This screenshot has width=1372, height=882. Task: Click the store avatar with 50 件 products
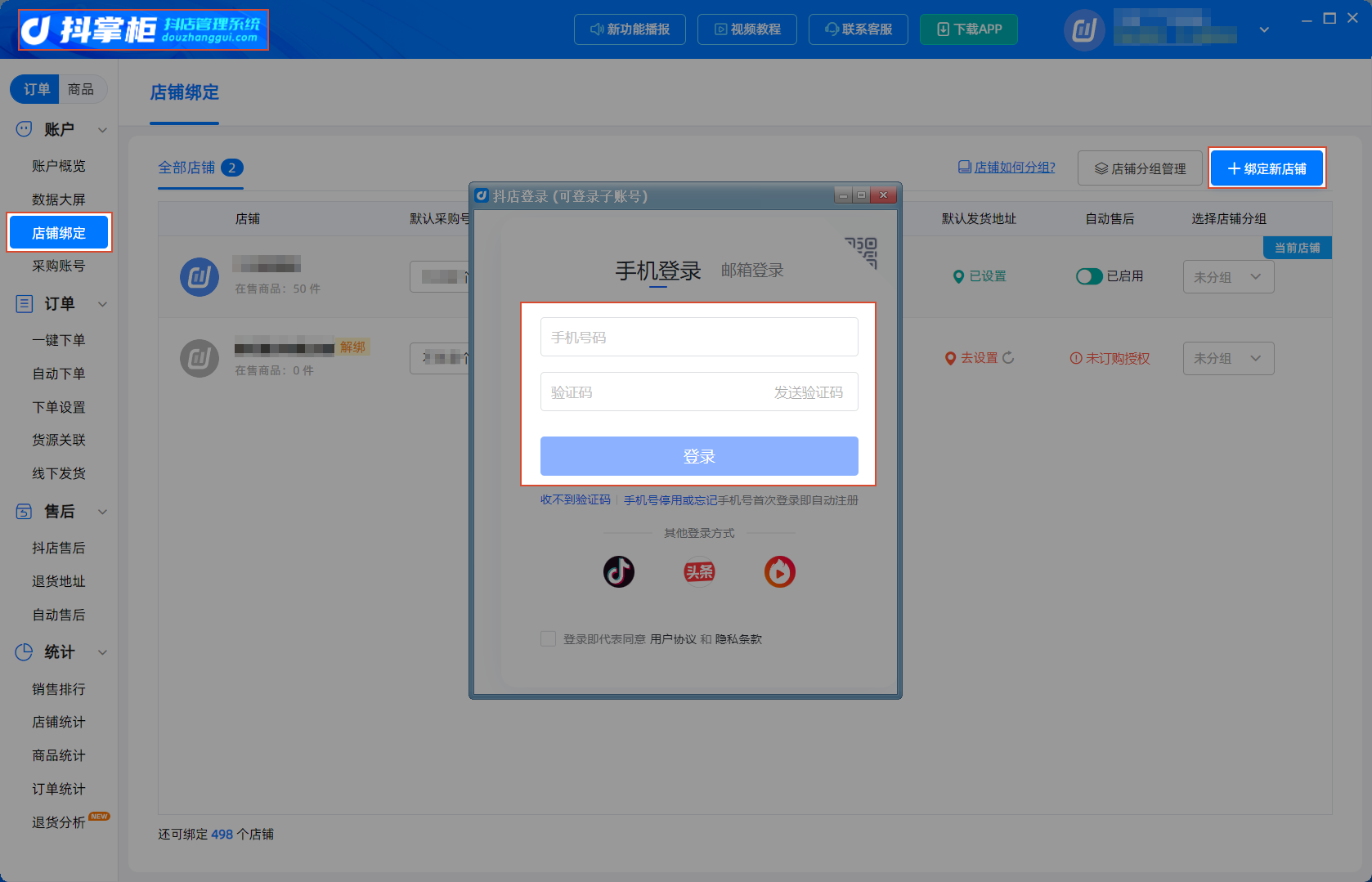pyautogui.click(x=200, y=277)
